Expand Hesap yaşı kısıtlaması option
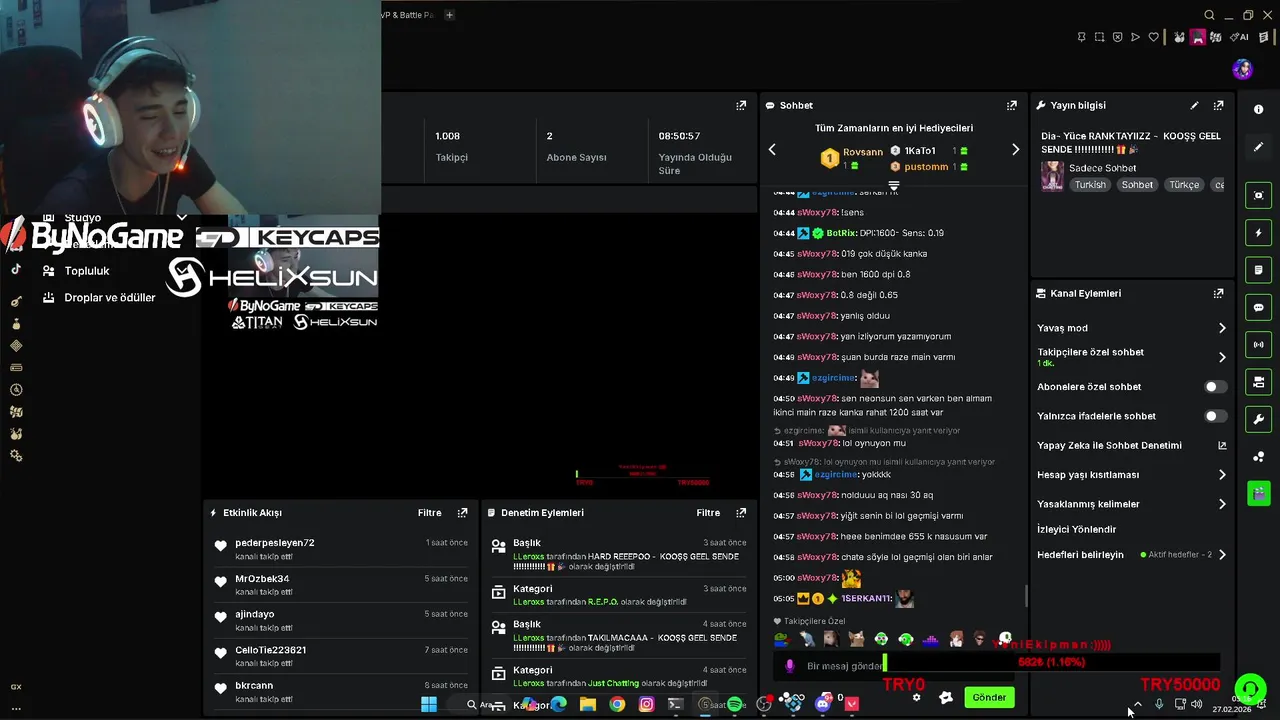The width and height of the screenshot is (1280, 720). [x=1222, y=475]
